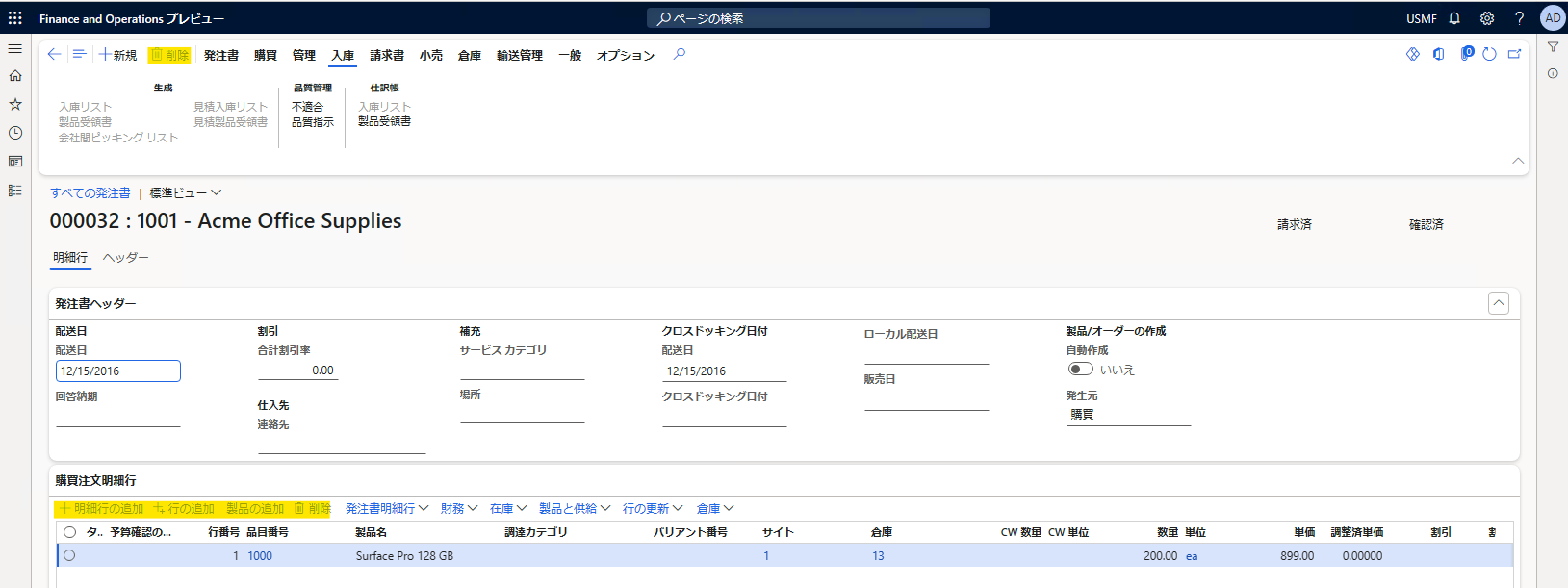This screenshot has width=1568, height=588.
Task: Click the 配送日 date field
Action: click(x=117, y=371)
